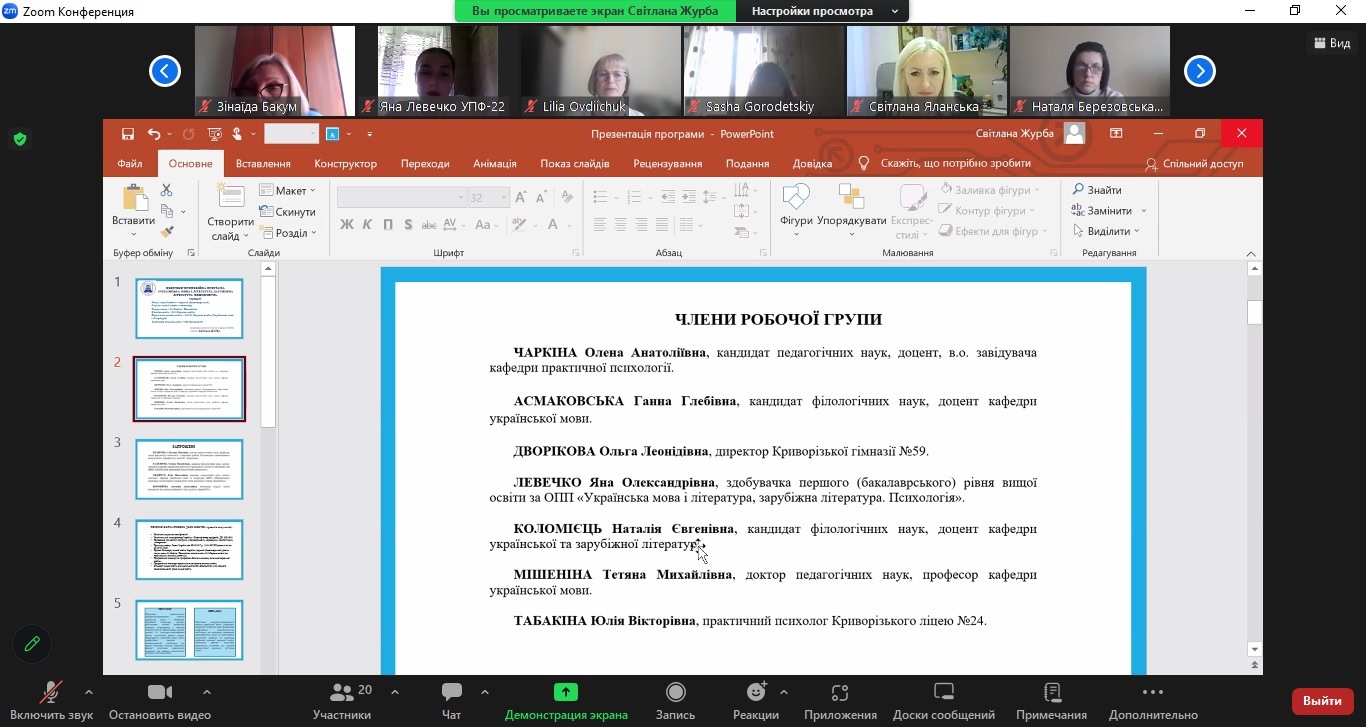Expand Настройки просмотра view options

point(823,11)
